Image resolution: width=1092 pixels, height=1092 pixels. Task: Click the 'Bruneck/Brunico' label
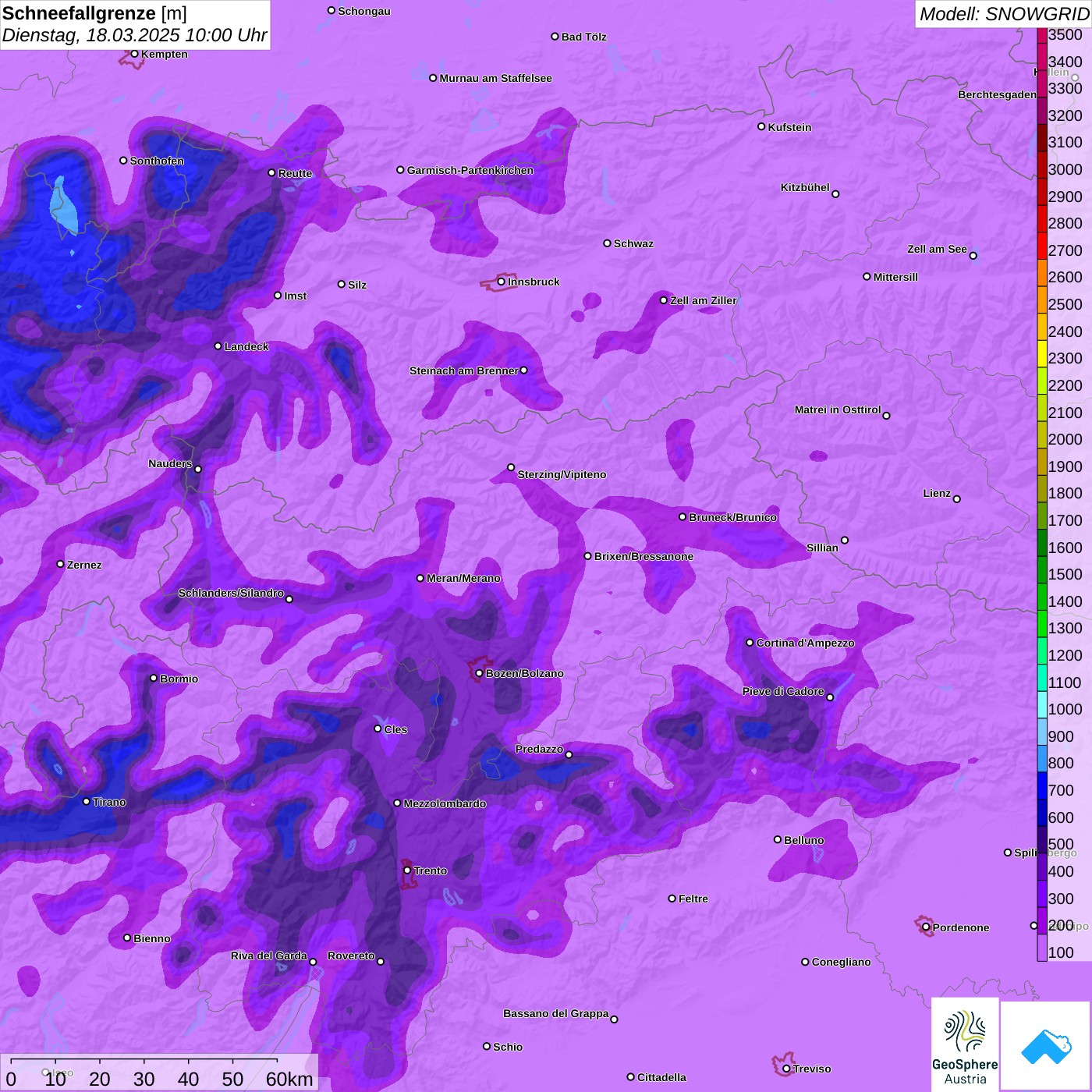[x=732, y=517]
